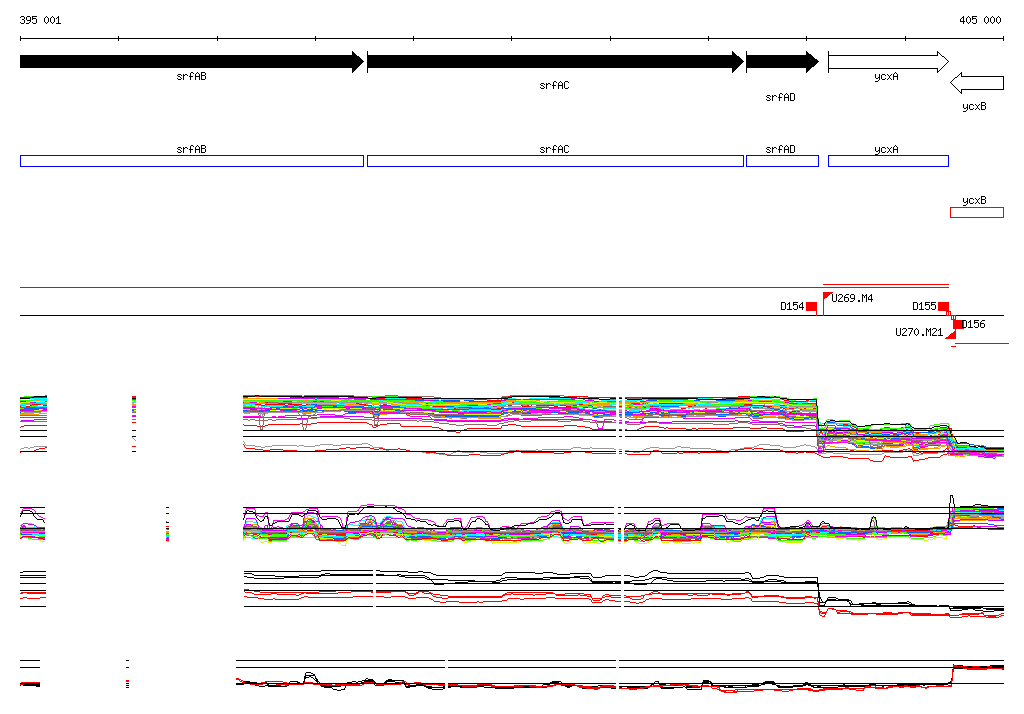Click the ycxA label under white arrow

886,77
